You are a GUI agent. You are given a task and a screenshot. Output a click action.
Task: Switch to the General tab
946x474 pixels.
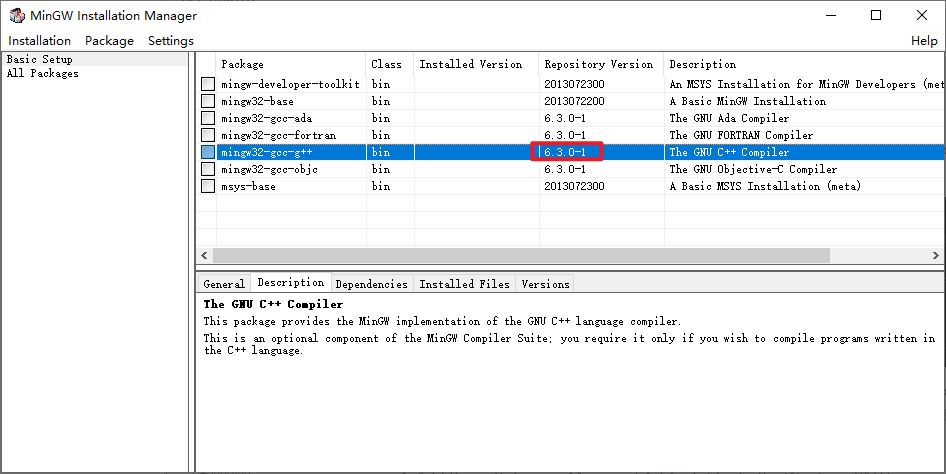coord(224,283)
